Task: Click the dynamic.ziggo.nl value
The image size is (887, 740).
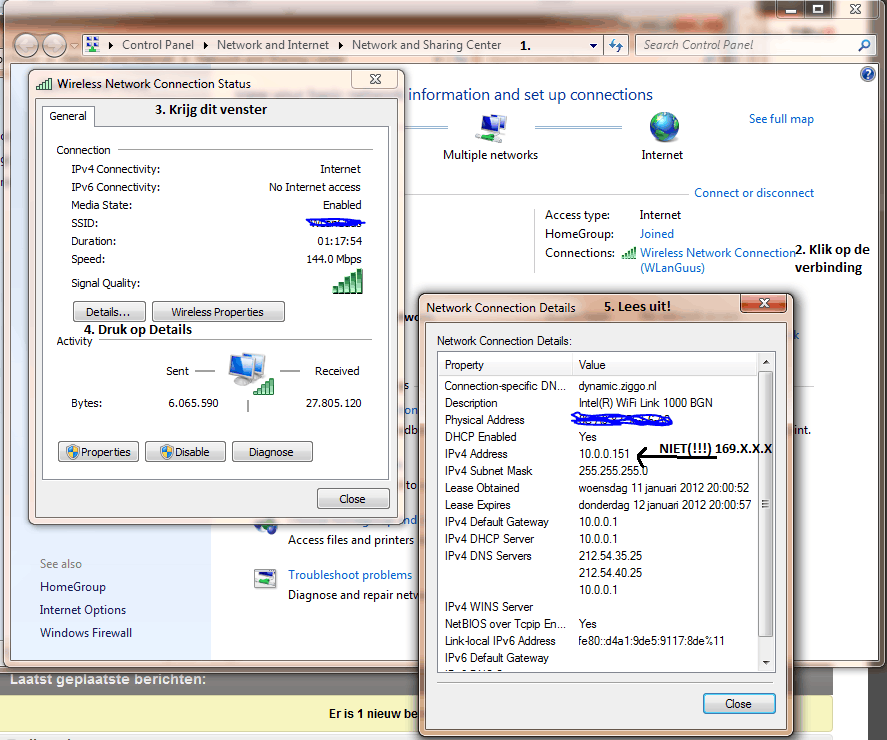Action: 617,386
